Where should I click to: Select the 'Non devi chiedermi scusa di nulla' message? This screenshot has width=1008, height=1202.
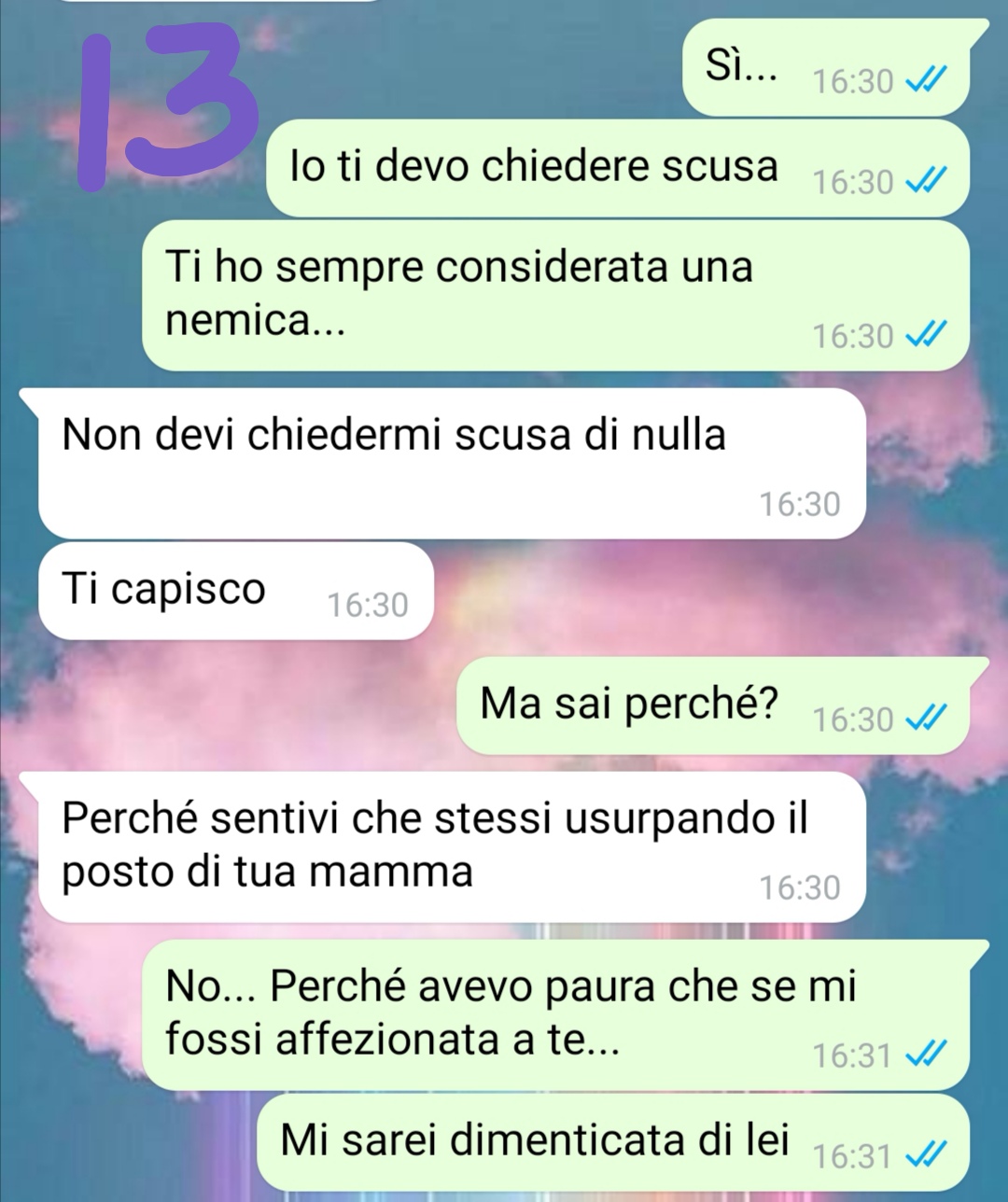pos(443,464)
